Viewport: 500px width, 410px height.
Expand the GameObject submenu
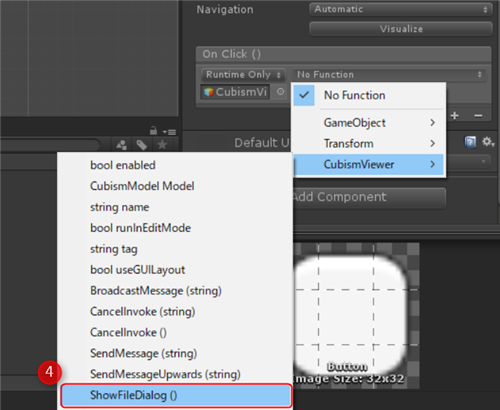[x=369, y=123]
